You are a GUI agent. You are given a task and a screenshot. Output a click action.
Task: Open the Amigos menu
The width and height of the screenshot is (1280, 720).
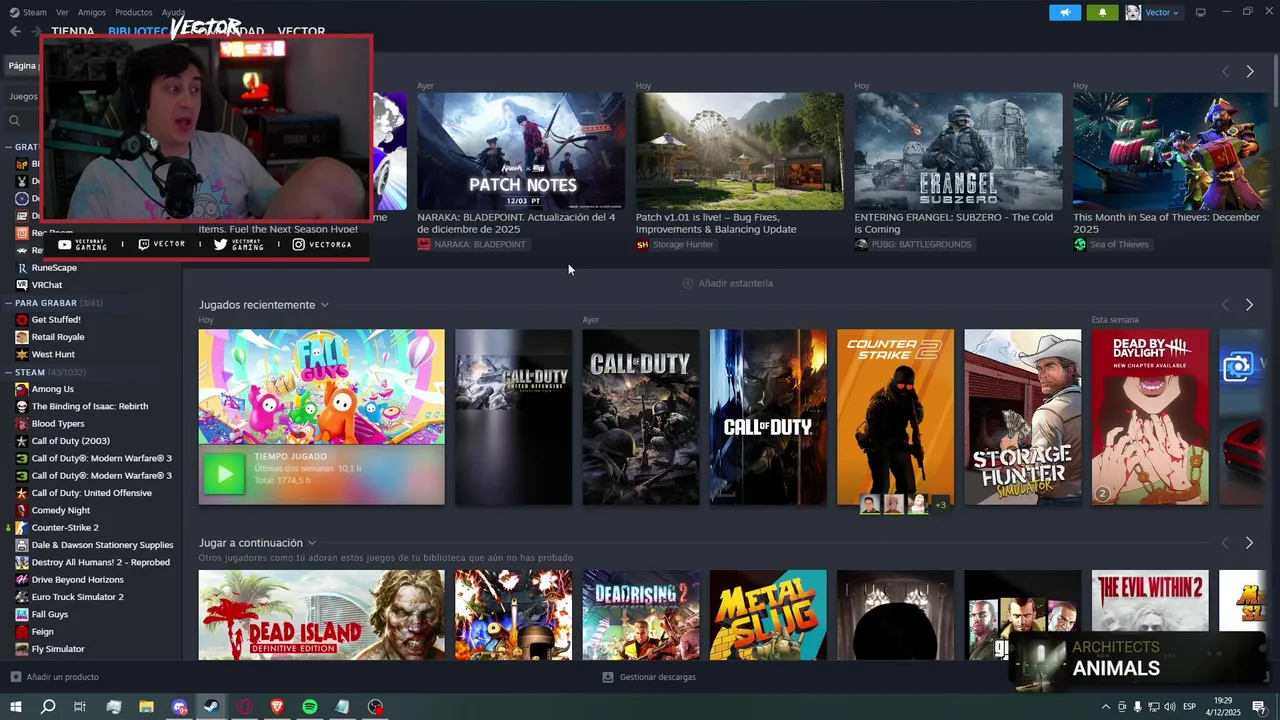click(x=92, y=12)
